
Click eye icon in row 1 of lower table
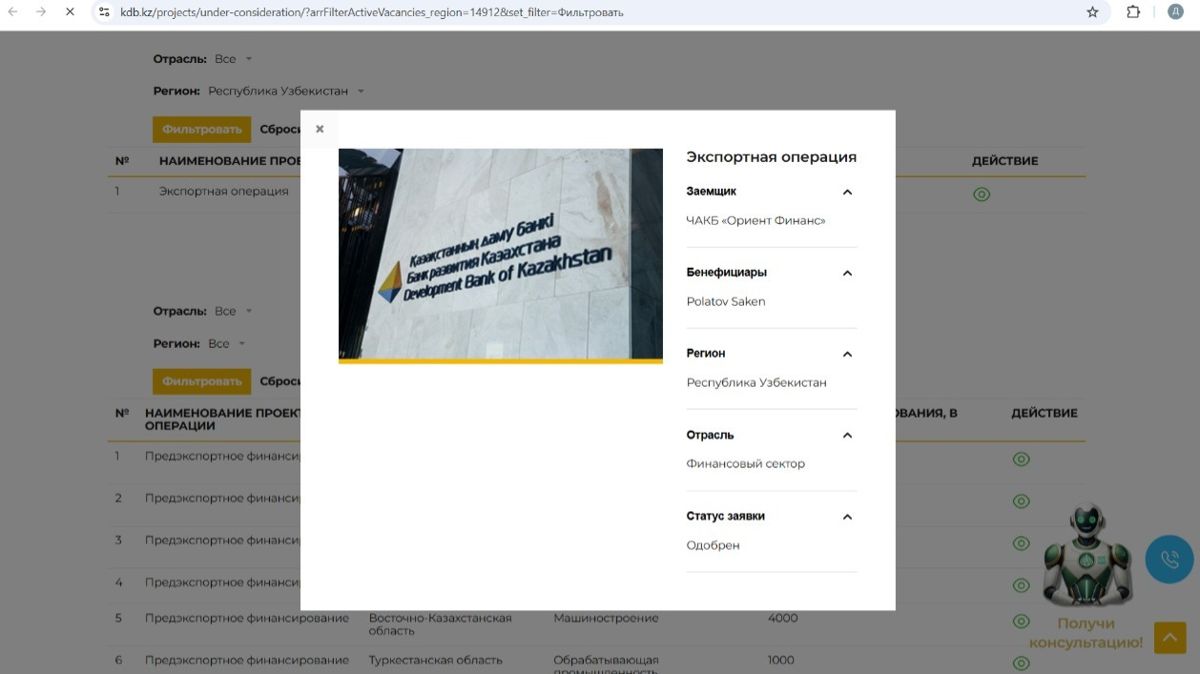tap(1021, 459)
